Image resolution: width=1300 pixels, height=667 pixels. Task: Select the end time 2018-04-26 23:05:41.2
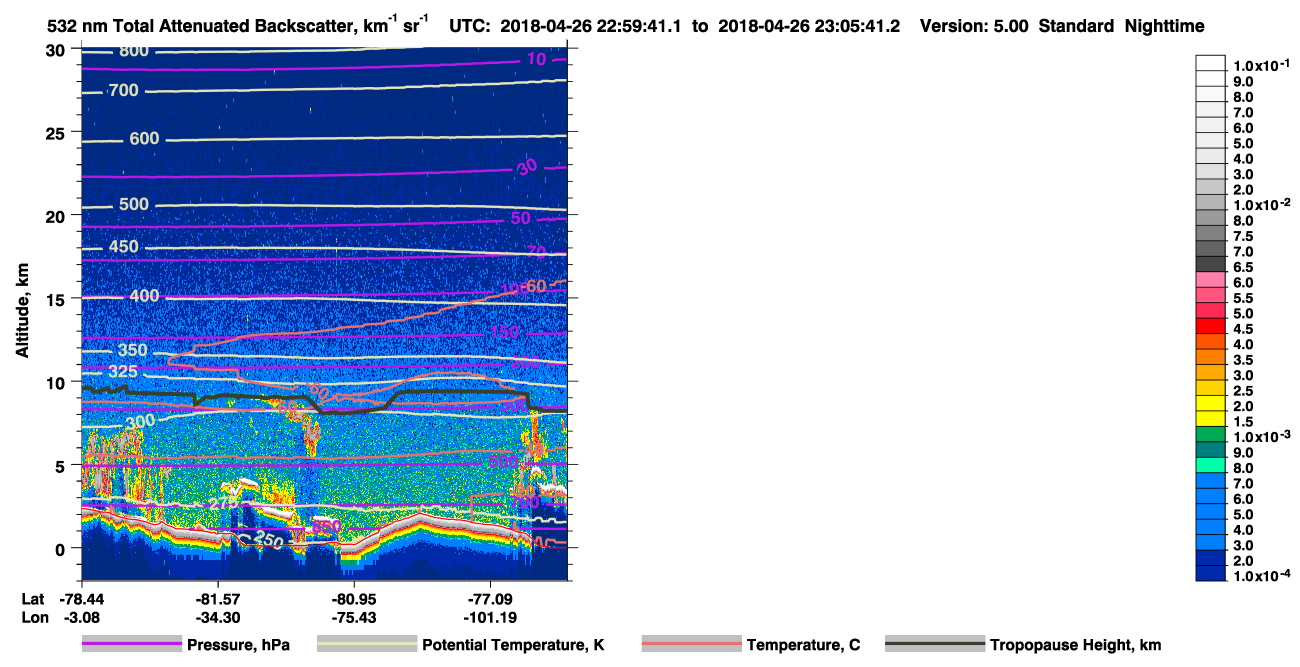click(810, 27)
